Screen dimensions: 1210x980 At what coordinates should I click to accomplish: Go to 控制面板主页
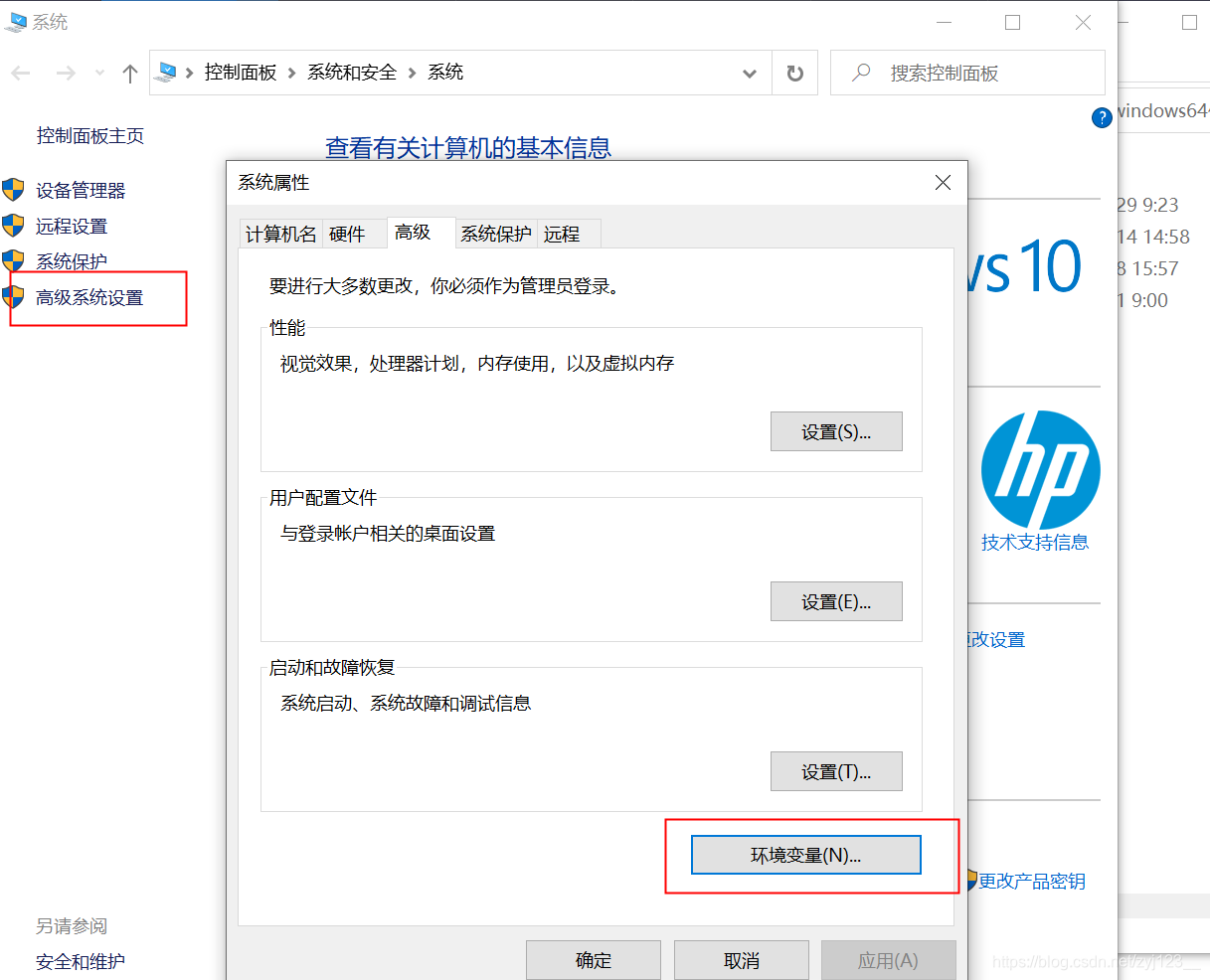(x=90, y=135)
